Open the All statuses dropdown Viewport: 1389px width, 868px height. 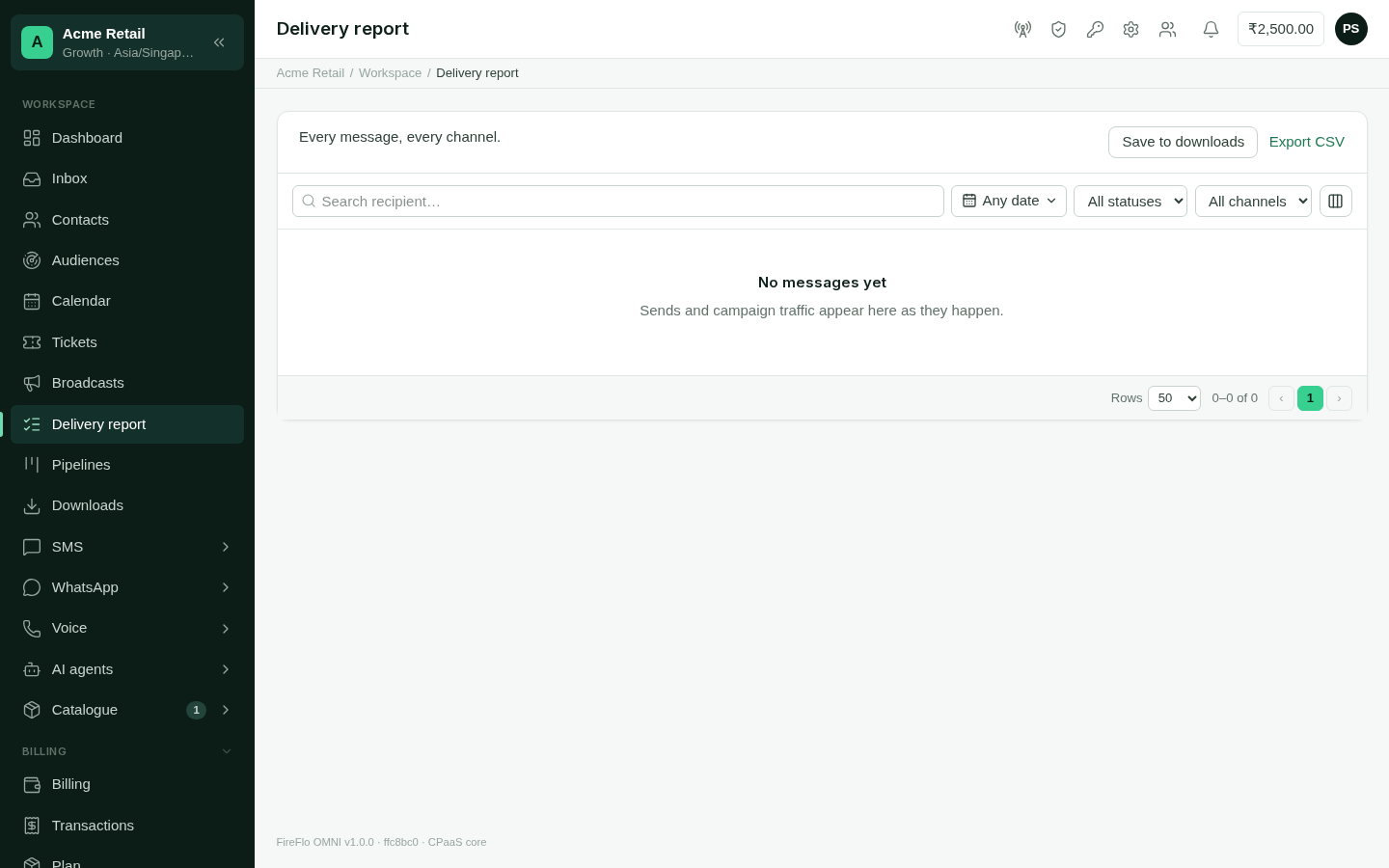pyautogui.click(x=1130, y=201)
